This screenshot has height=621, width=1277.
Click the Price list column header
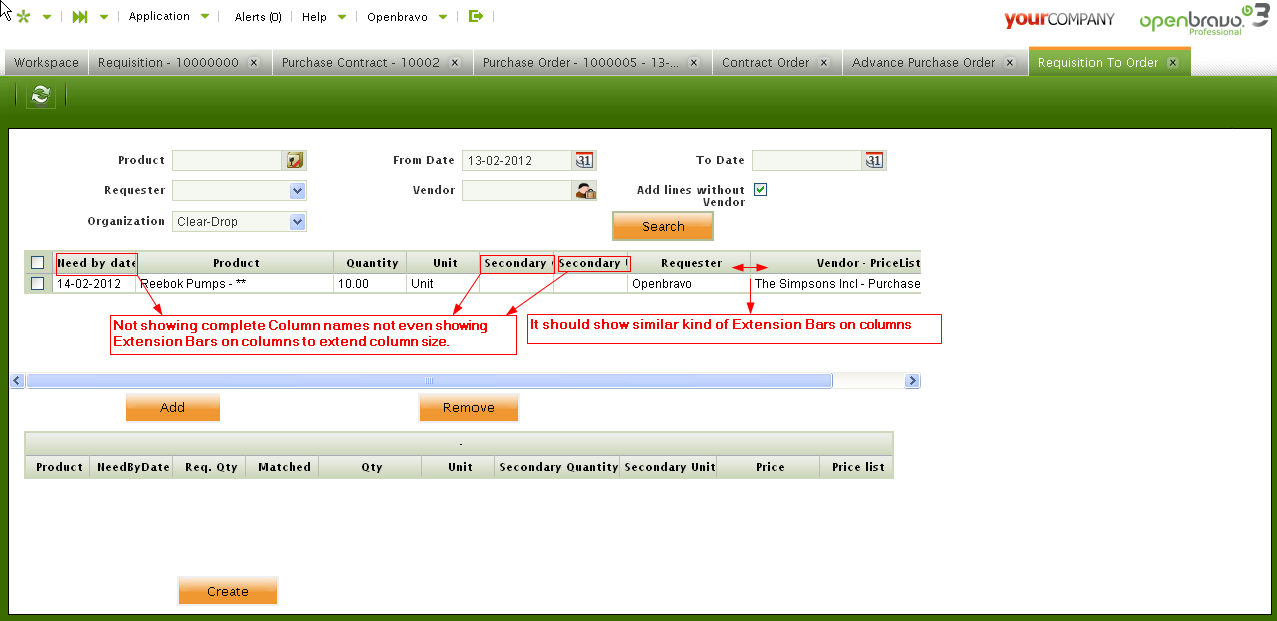point(858,467)
